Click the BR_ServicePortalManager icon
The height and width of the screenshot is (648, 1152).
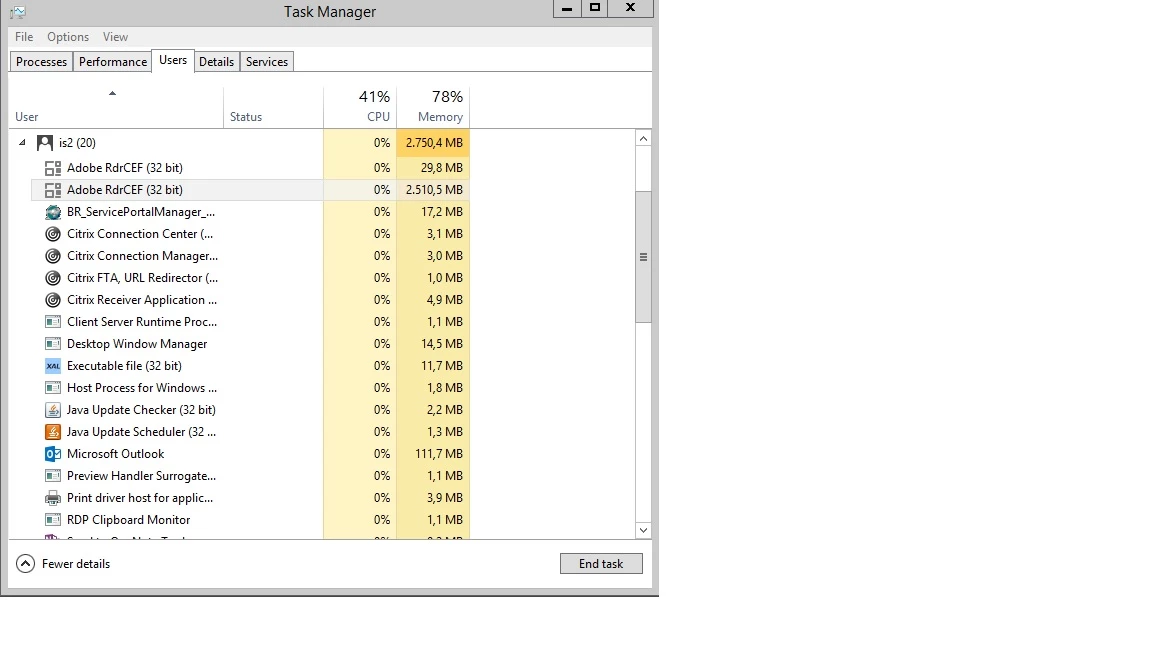(53, 212)
